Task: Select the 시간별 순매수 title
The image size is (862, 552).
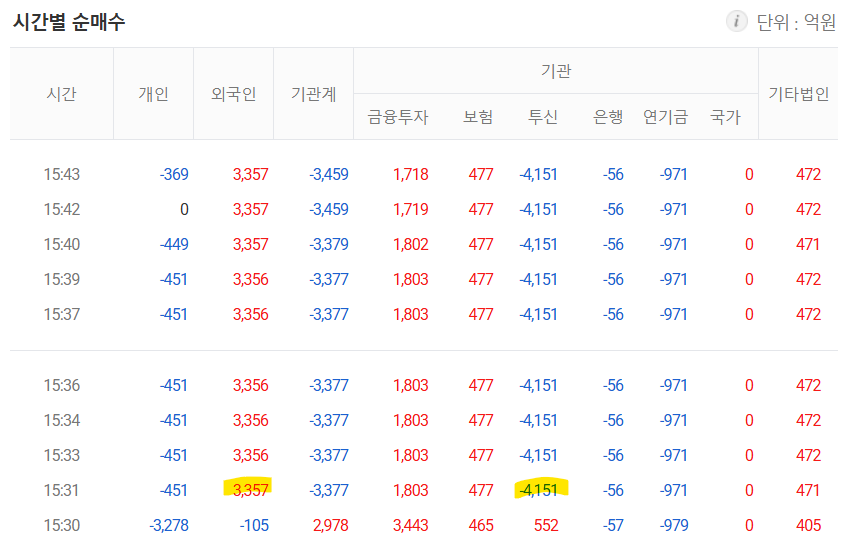Action: (x=69, y=22)
